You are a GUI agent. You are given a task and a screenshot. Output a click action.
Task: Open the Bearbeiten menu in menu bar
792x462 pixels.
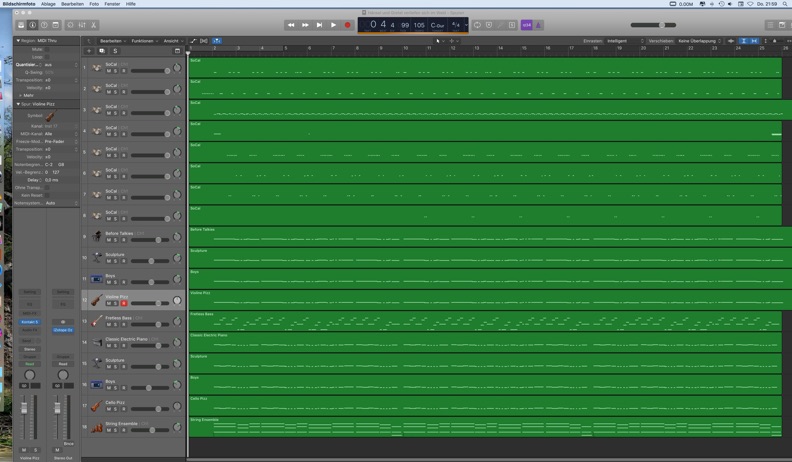point(72,4)
